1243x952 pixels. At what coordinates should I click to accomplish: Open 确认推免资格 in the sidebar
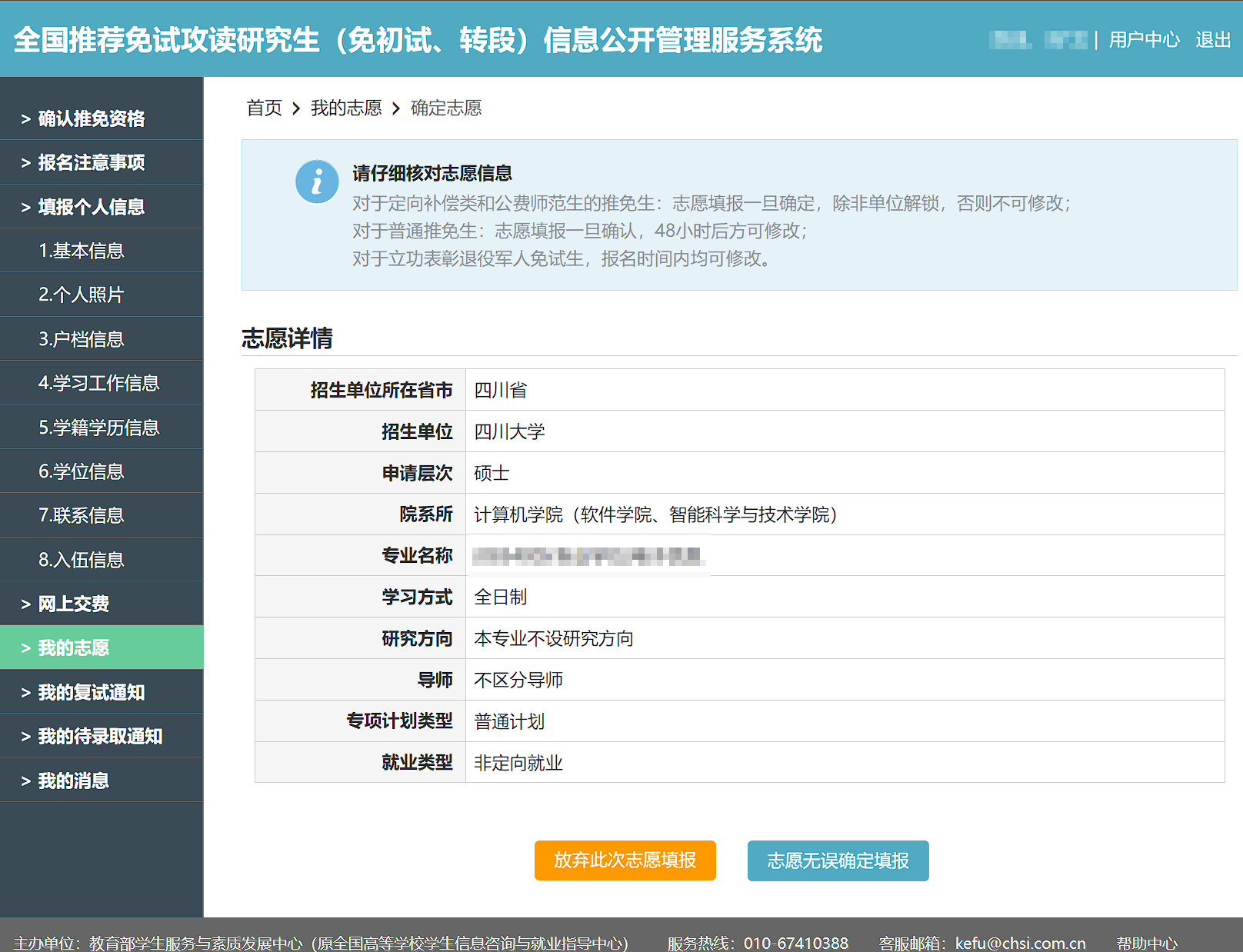102,118
